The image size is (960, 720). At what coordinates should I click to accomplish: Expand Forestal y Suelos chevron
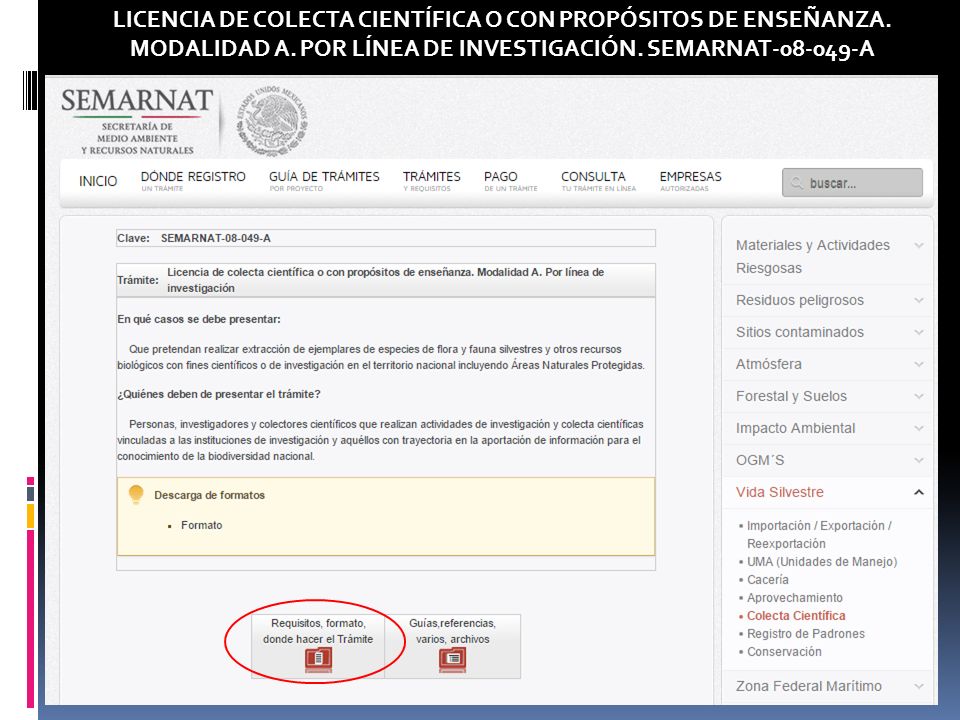918,396
